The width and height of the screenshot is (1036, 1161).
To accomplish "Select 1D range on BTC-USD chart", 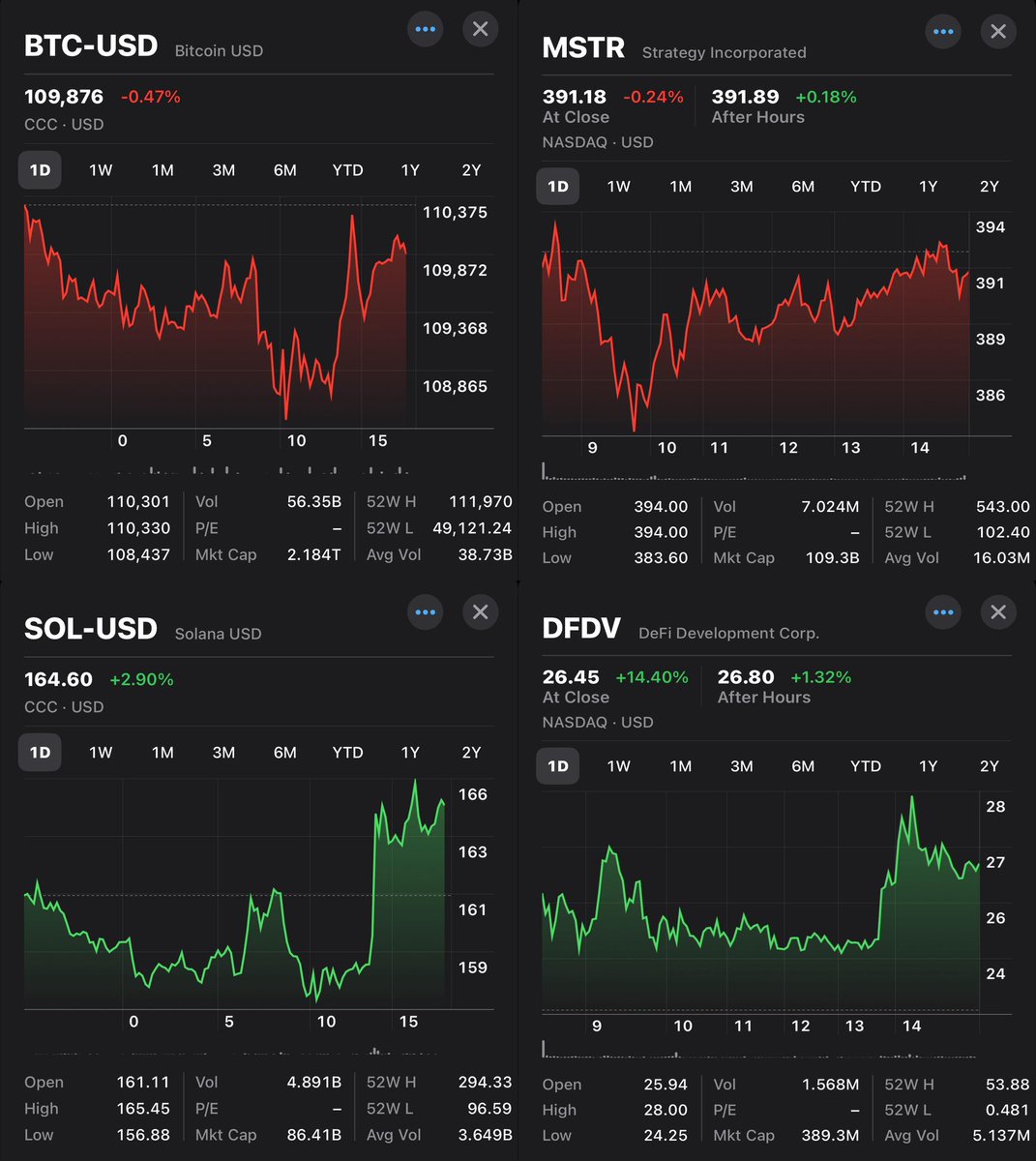I will tap(40, 170).
